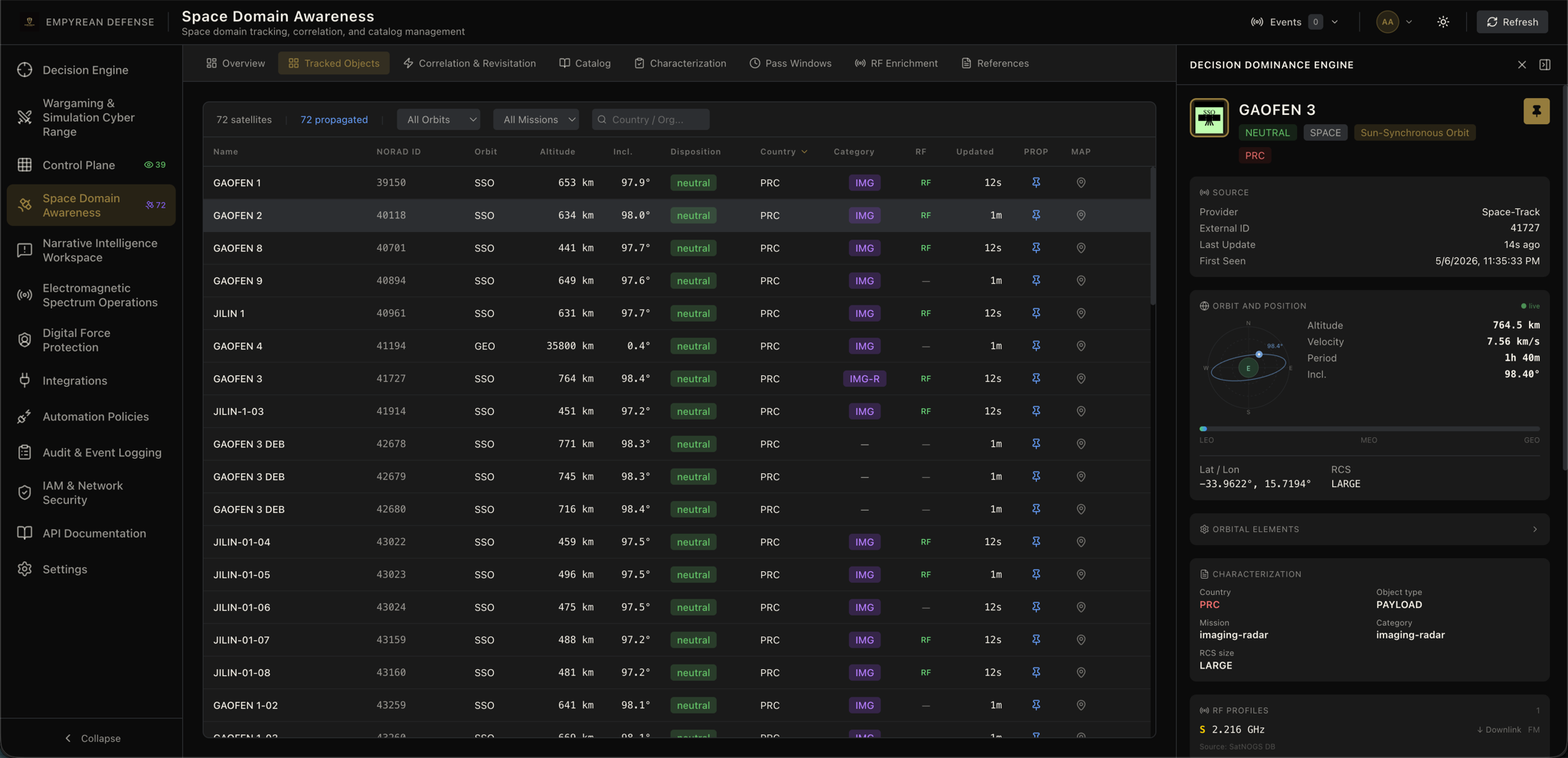Screen dimensions: 1568x758
Task: Click IMG-R category badge for GAOFEN 3
Action: tap(864, 378)
